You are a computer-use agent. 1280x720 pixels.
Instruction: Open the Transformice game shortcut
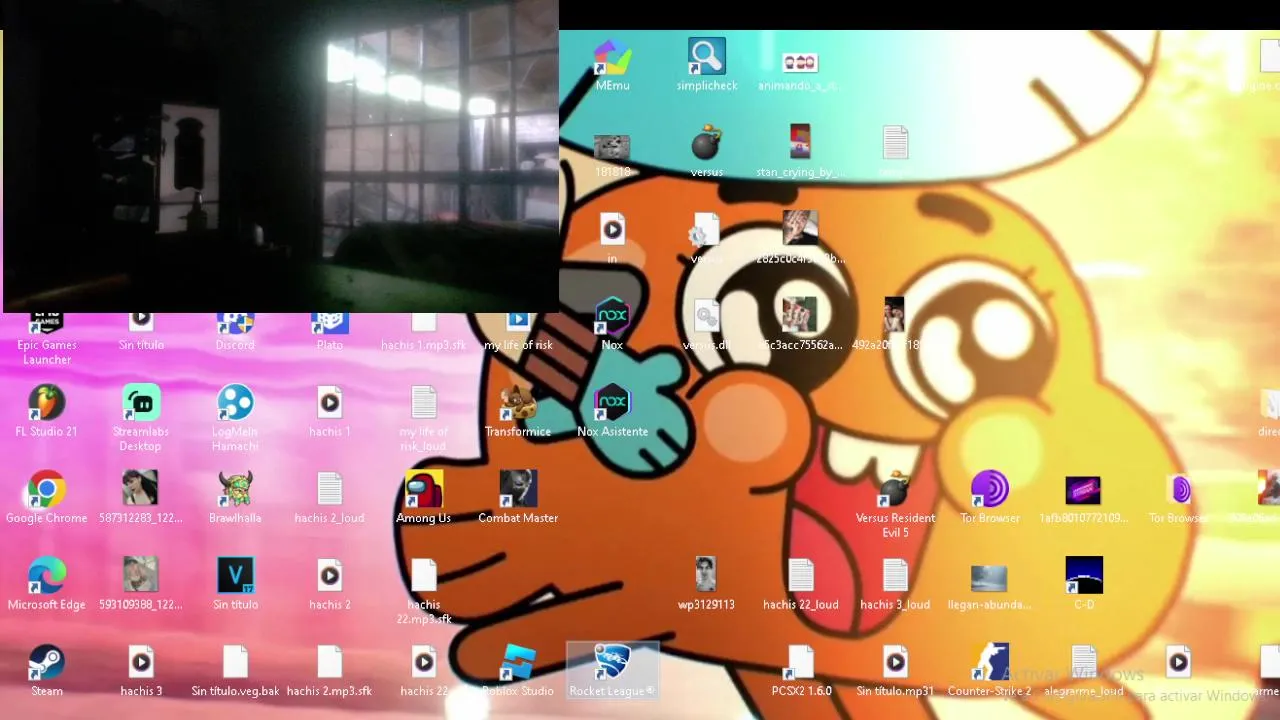coord(518,412)
